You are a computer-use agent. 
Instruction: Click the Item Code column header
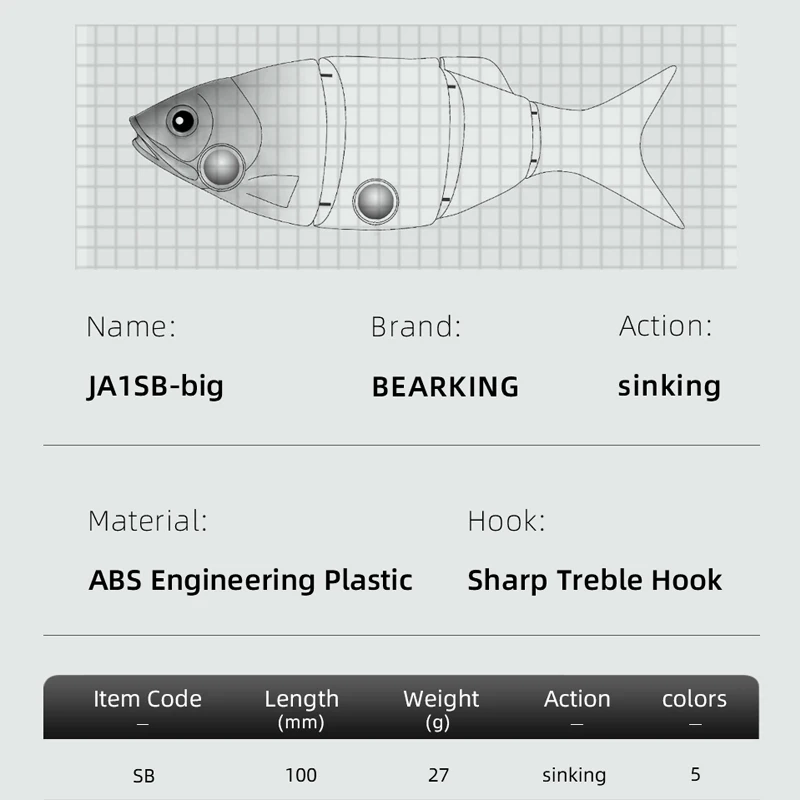pyautogui.click(x=147, y=700)
